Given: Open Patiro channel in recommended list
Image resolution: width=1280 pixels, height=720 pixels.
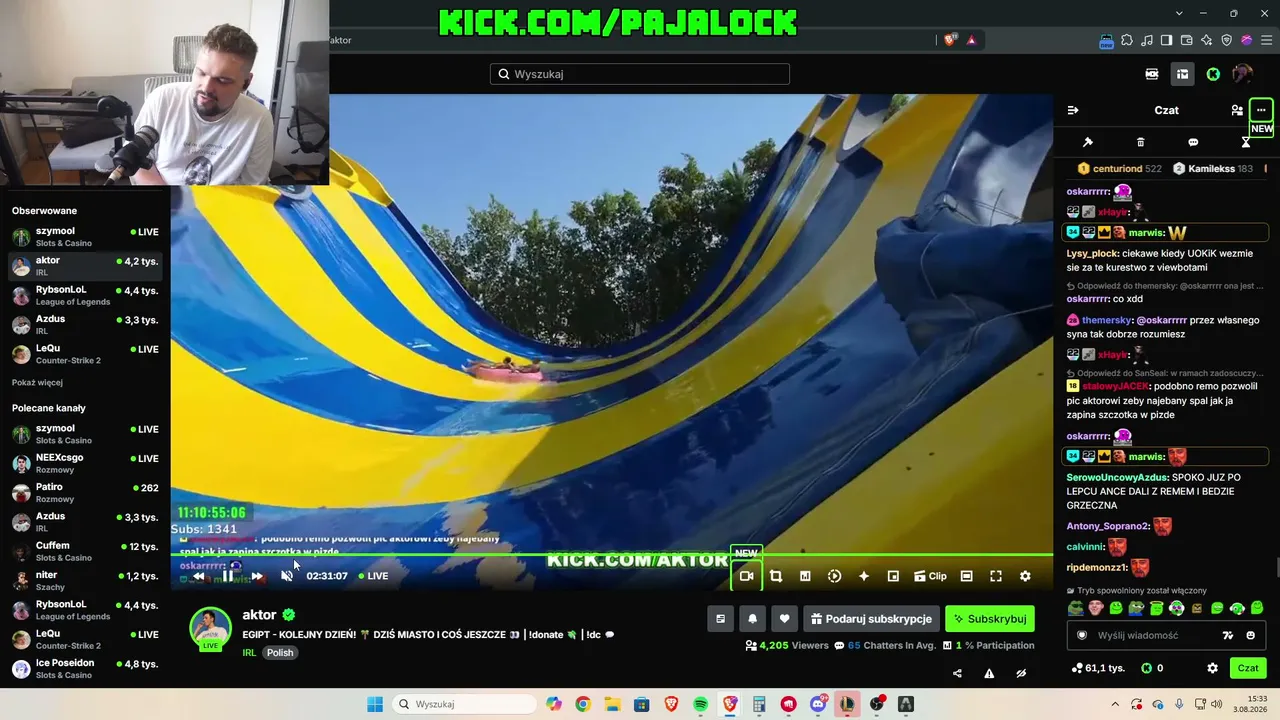Looking at the screenshot, I should point(85,492).
